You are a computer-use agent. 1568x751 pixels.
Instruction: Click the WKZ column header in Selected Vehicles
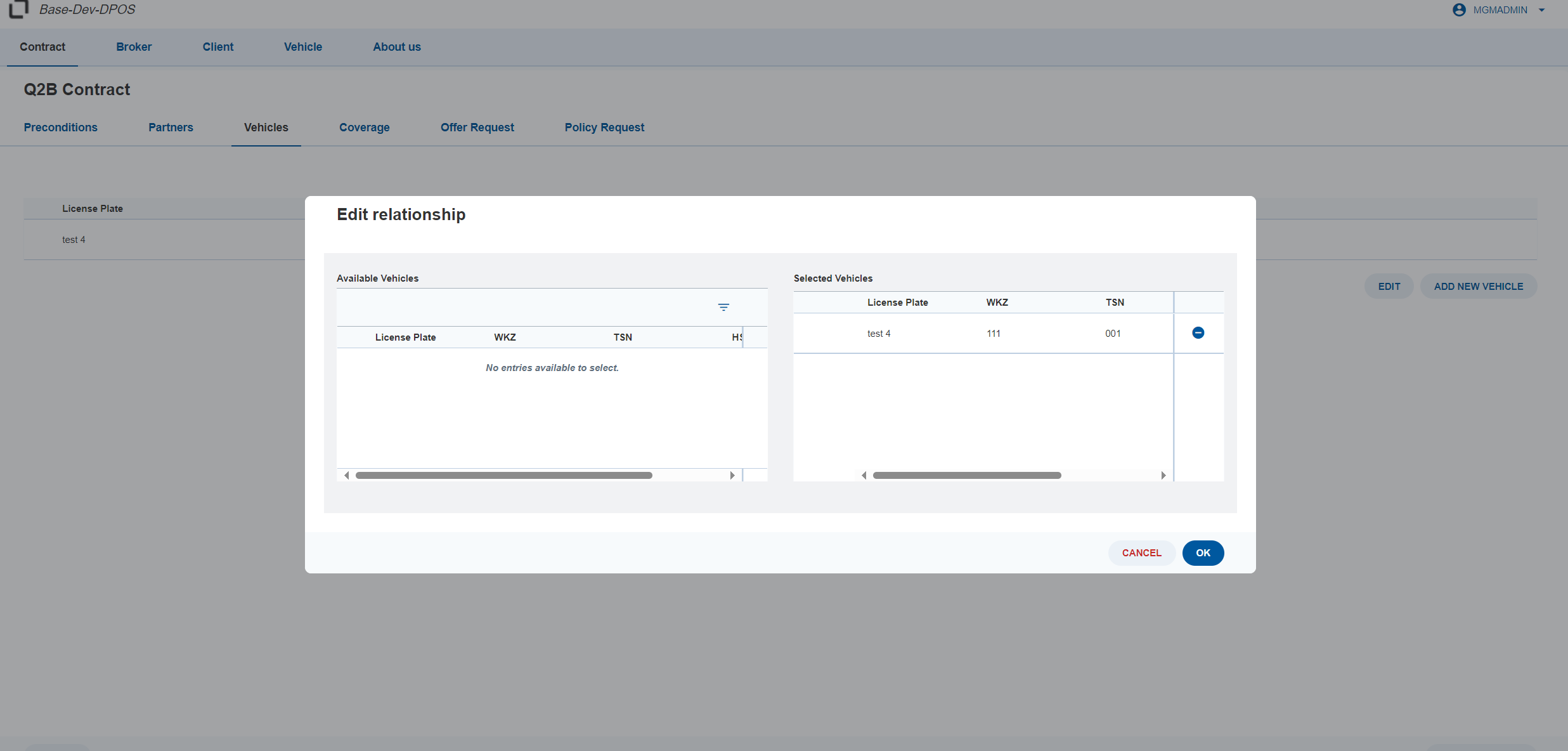pyautogui.click(x=997, y=303)
